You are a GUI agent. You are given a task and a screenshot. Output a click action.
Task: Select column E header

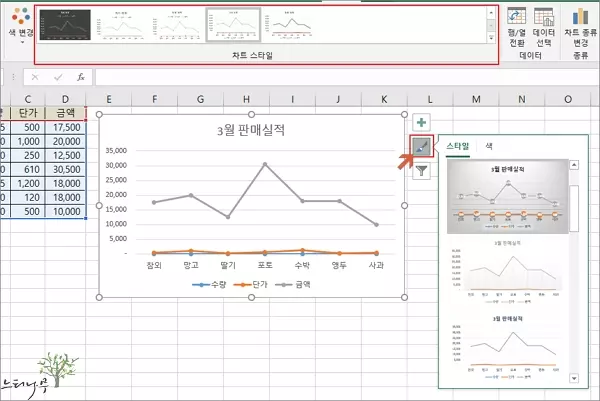[109, 99]
